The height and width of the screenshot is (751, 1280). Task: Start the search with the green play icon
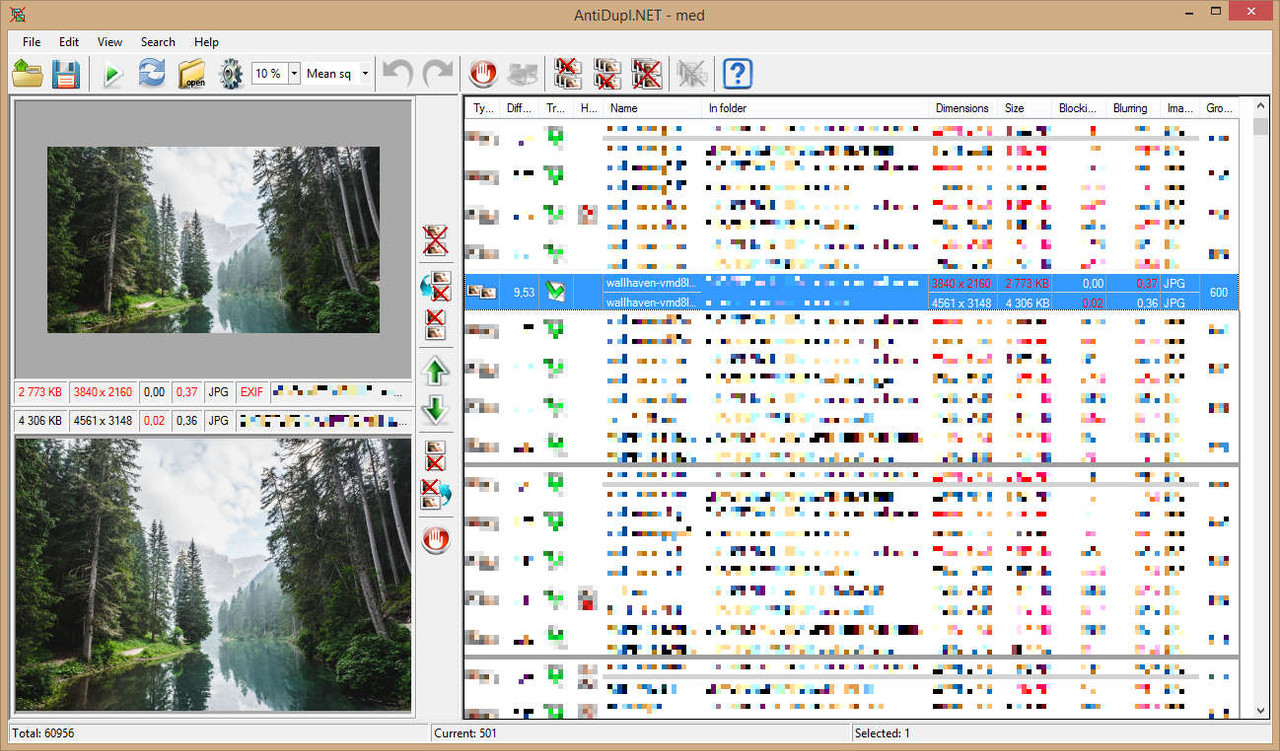pyautogui.click(x=113, y=74)
